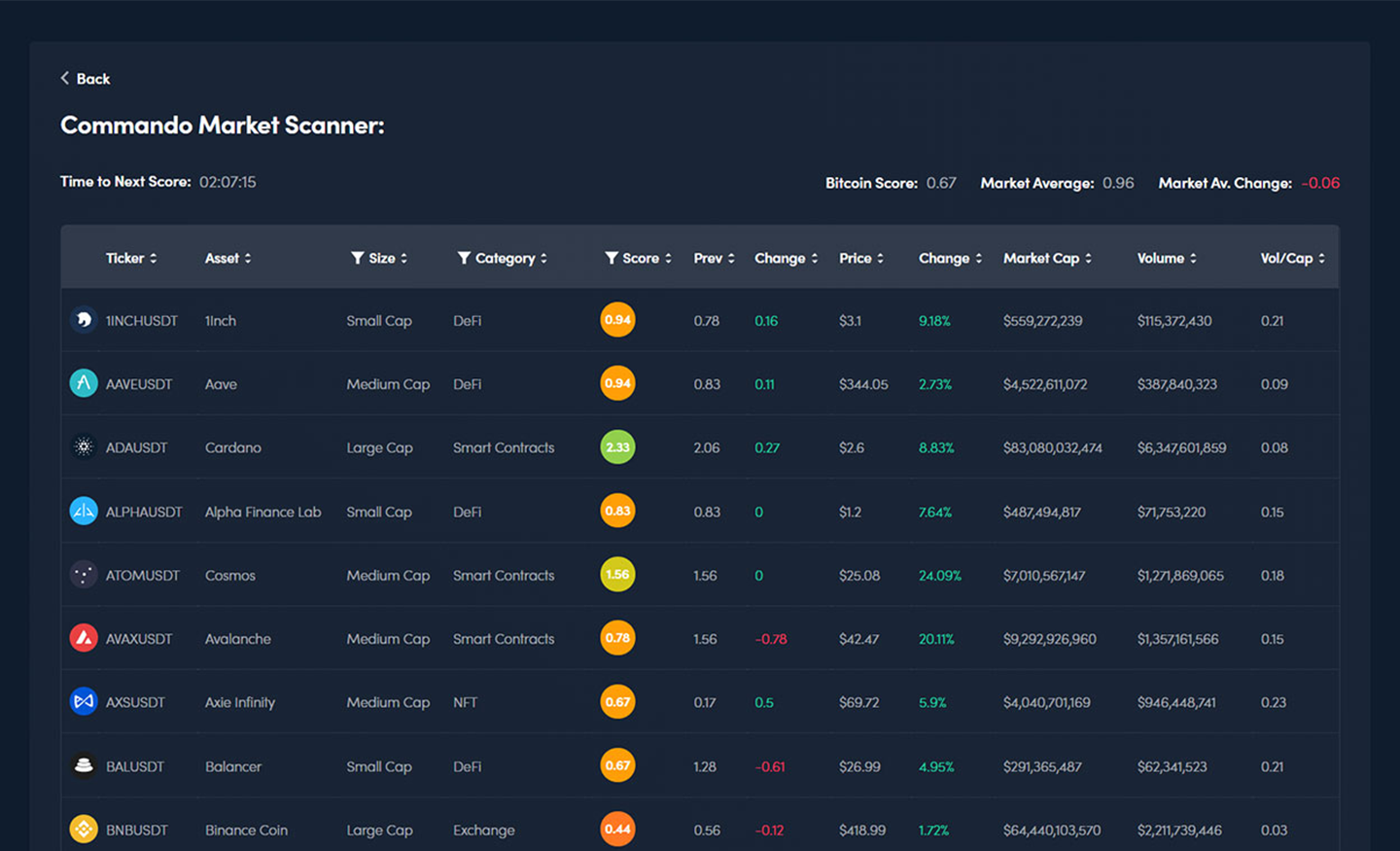Sort table by Market Cap column
This screenshot has height=851, width=1400.
(x=1047, y=258)
